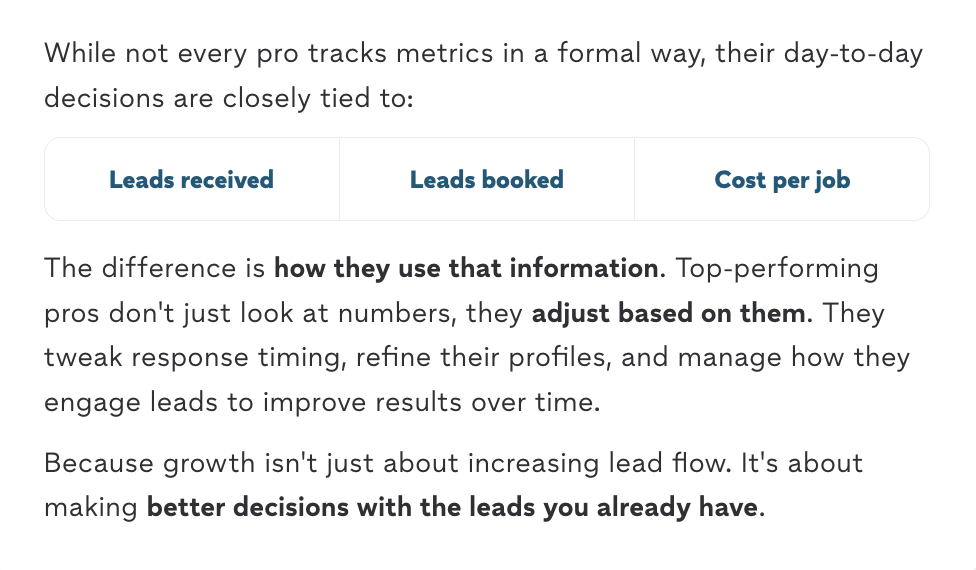
Task: Click the line "decisions are closely tied to:"
Action: pos(229,98)
